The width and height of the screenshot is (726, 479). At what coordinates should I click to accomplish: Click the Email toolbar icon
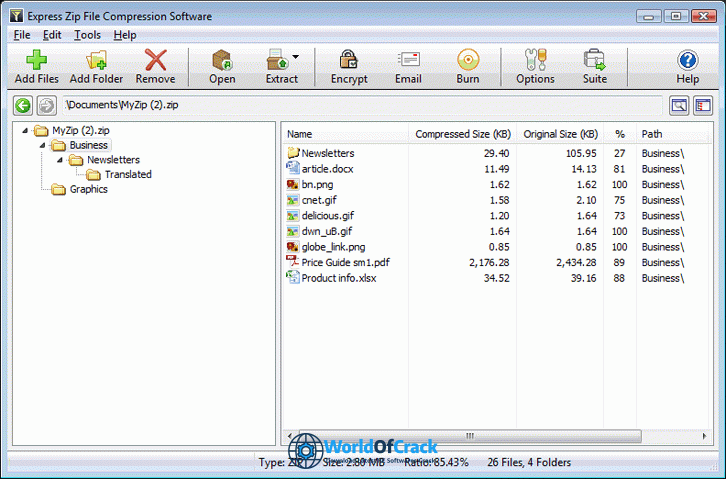[408, 60]
